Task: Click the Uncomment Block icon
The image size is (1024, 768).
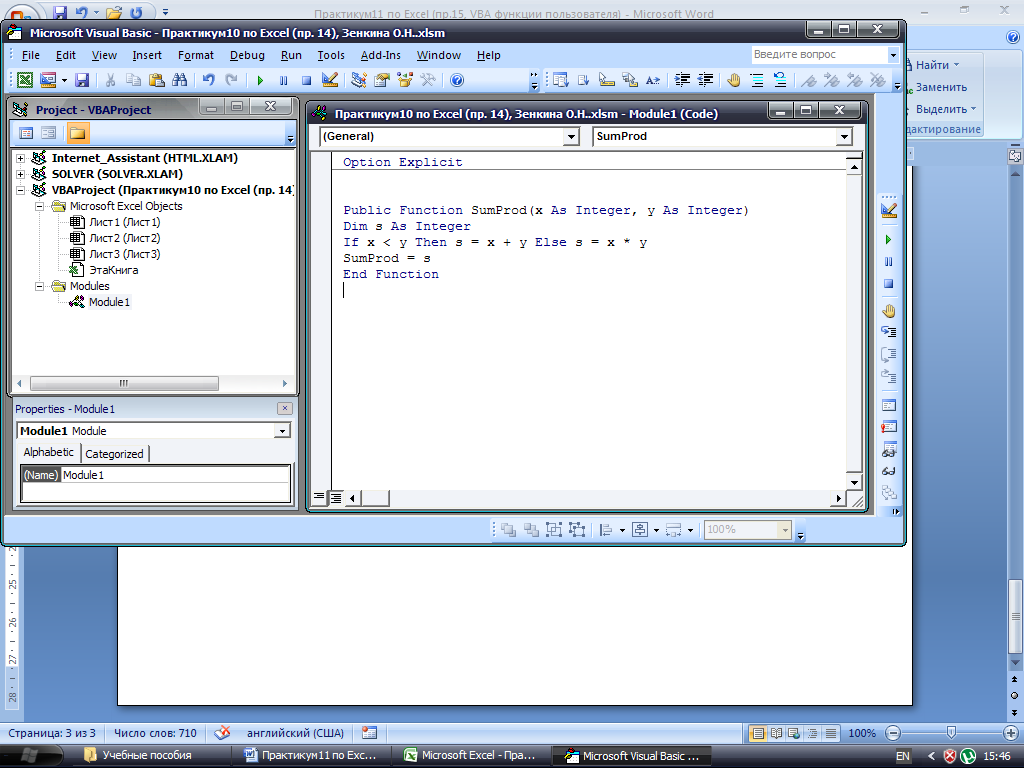Action: [780, 80]
